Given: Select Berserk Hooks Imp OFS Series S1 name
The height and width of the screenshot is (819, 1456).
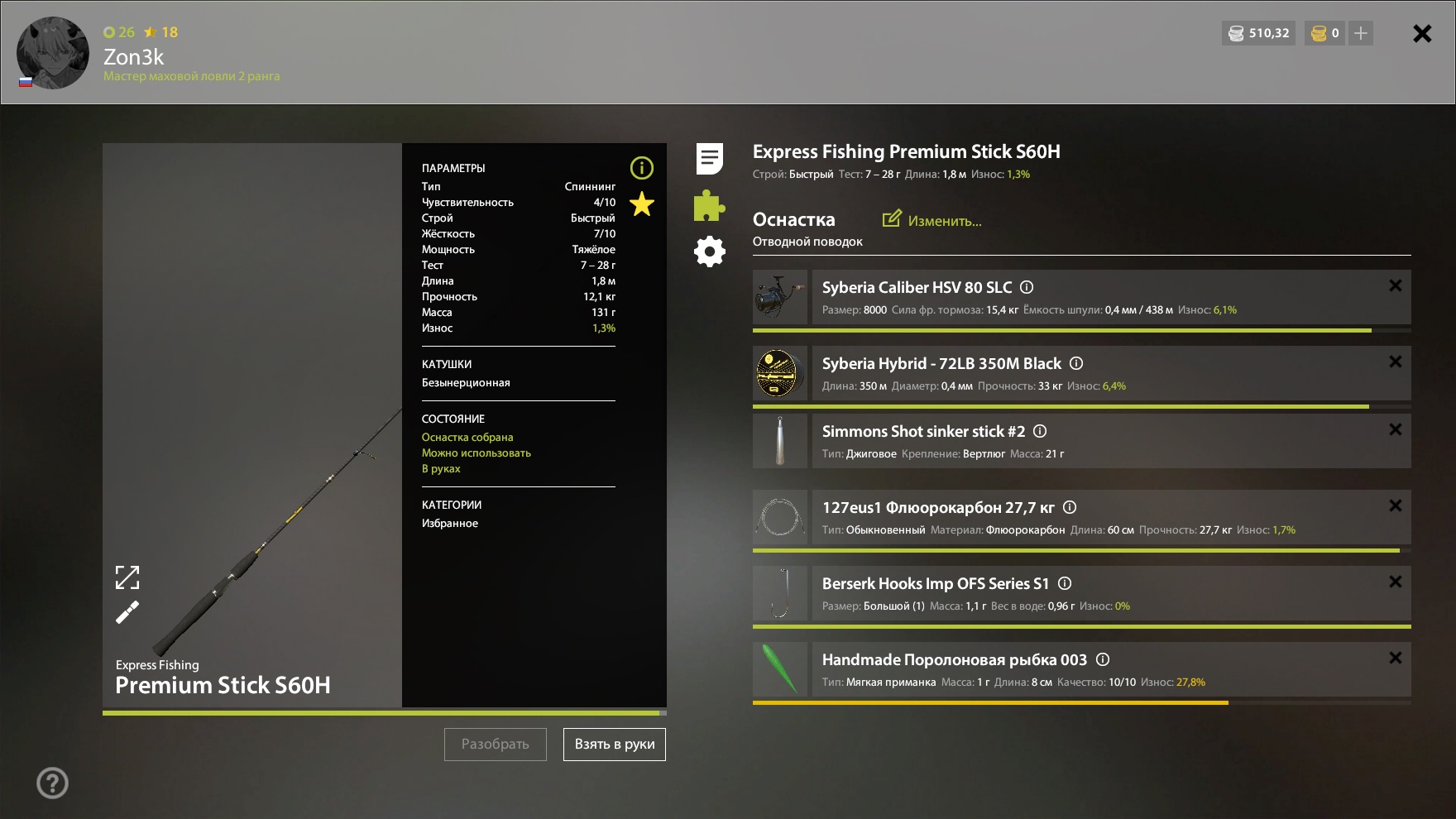Looking at the screenshot, I should point(936,583).
